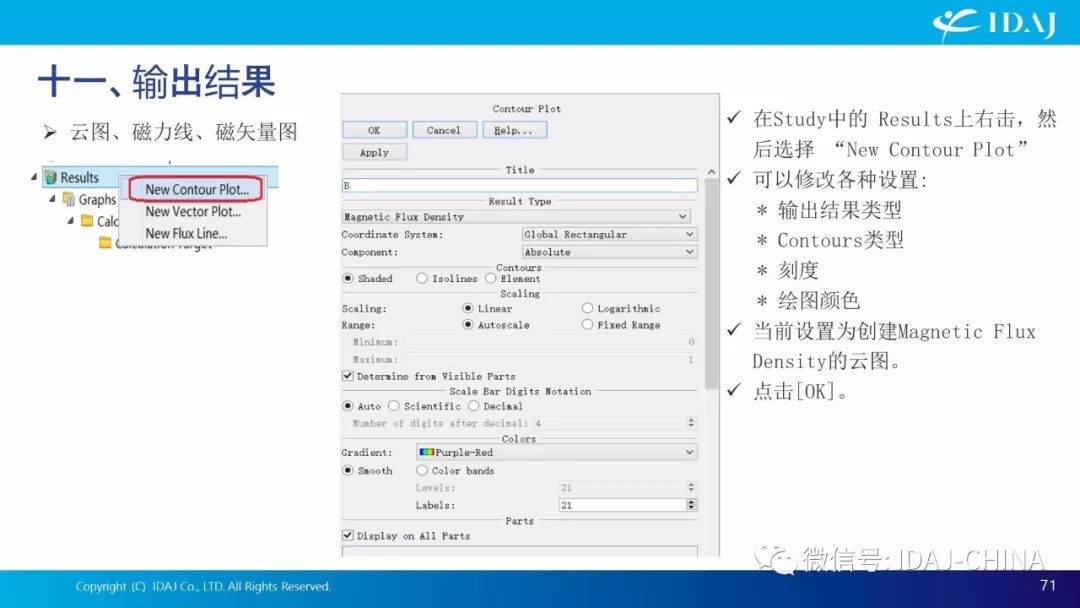1080x608 pixels.
Task: Click the dialog's vertical scrollbar
Action: pyautogui.click(x=712, y=282)
